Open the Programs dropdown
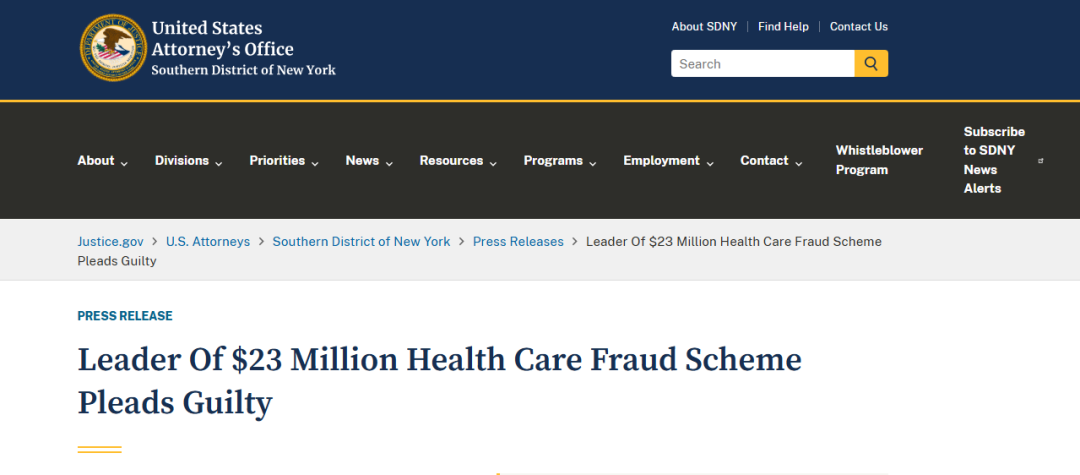The height and width of the screenshot is (475, 1080). click(560, 160)
